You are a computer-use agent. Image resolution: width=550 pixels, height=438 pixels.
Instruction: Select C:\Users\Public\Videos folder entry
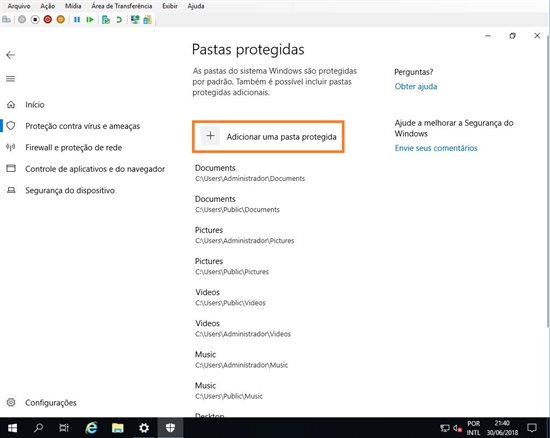click(230, 297)
